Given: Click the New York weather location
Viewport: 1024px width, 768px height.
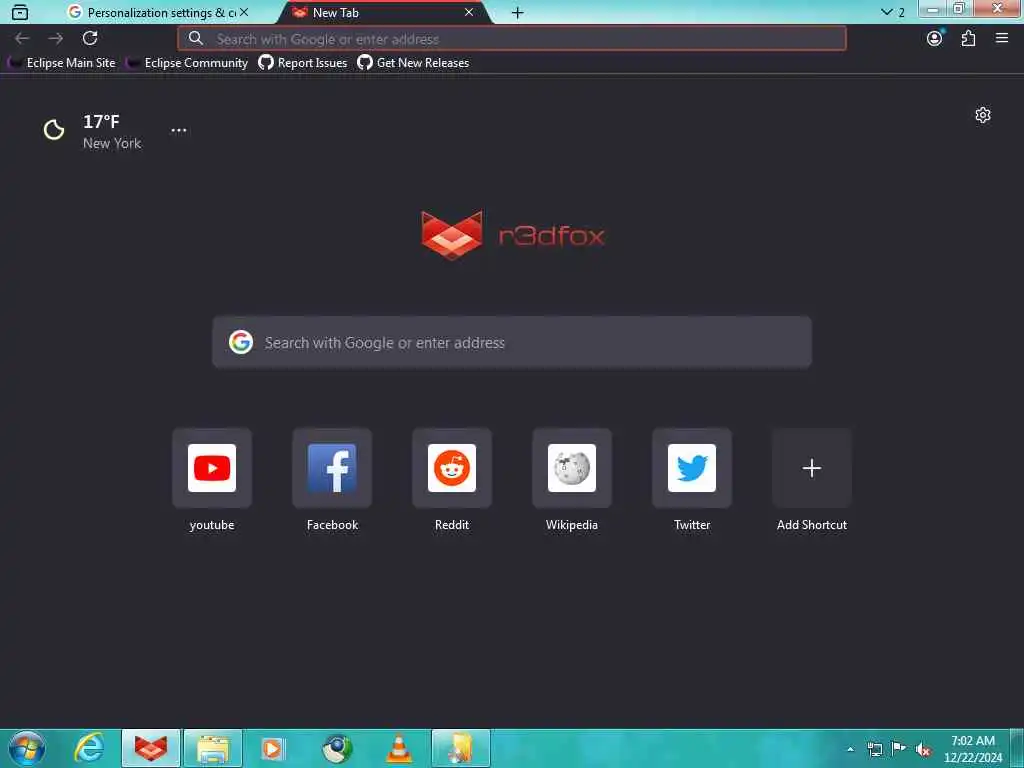Looking at the screenshot, I should pyautogui.click(x=112, y=143).
